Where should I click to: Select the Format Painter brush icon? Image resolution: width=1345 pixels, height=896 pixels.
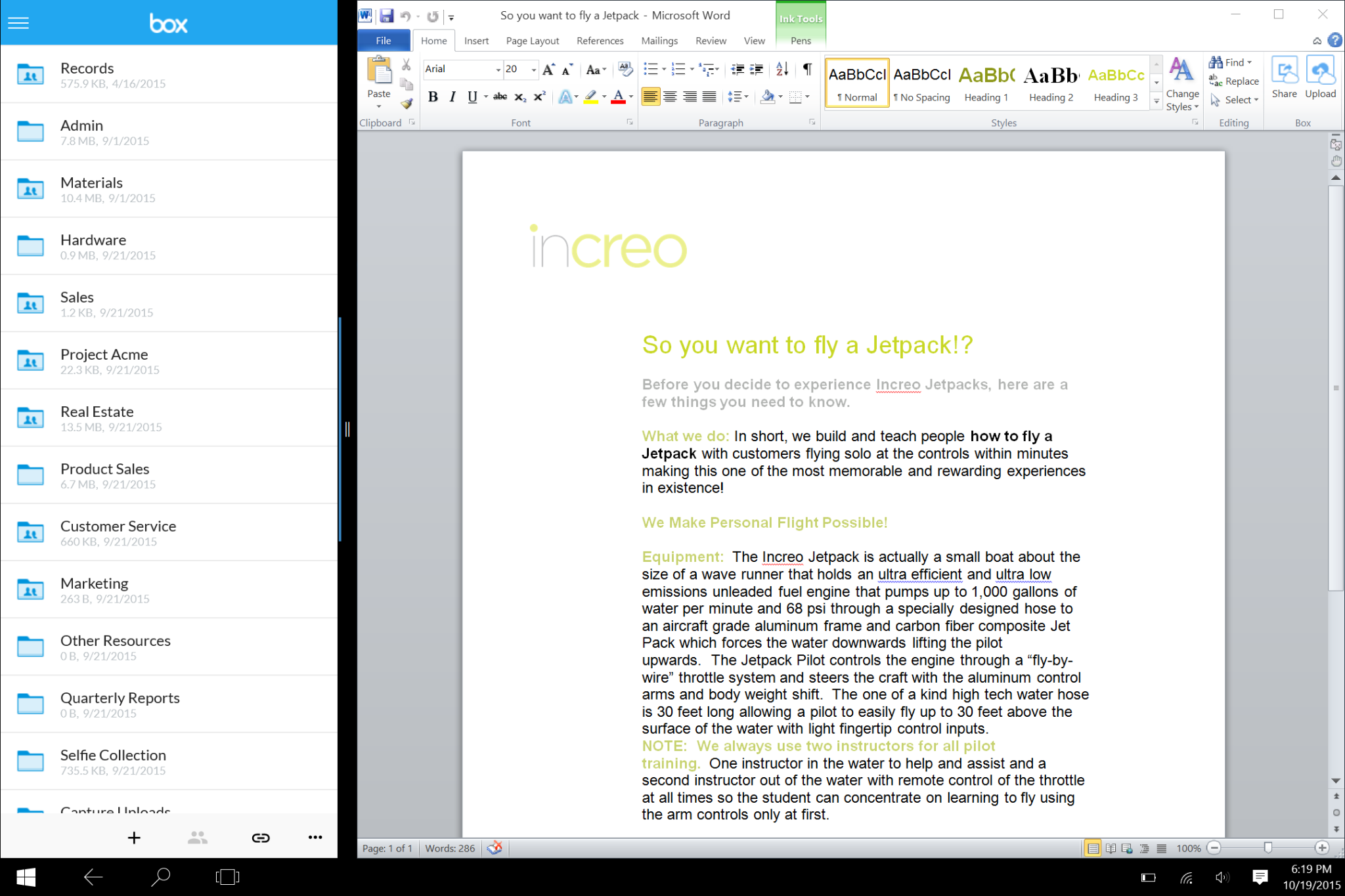coord(407,104)
